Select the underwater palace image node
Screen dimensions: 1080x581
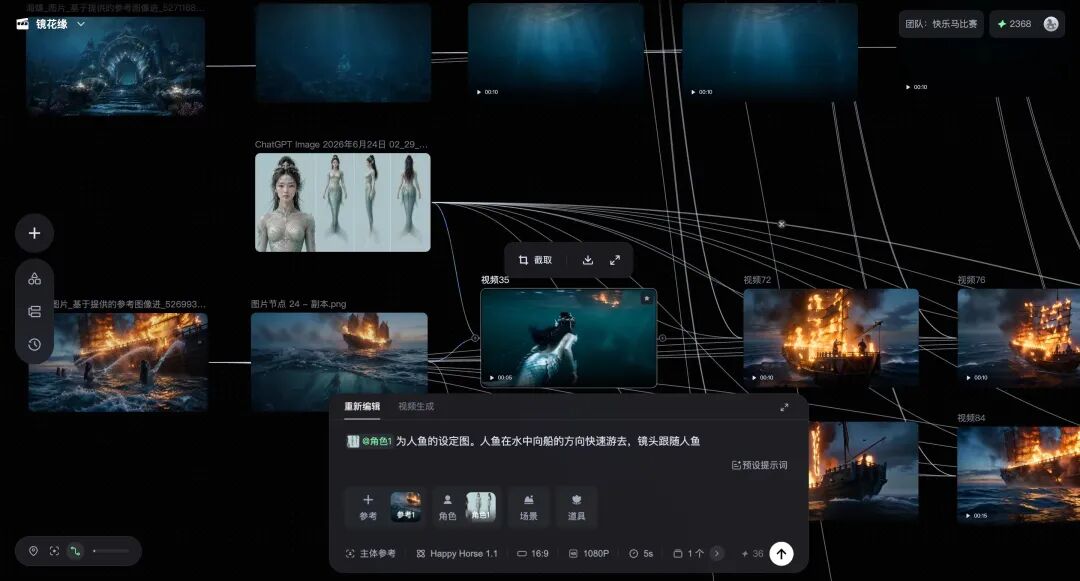point(115,65)
